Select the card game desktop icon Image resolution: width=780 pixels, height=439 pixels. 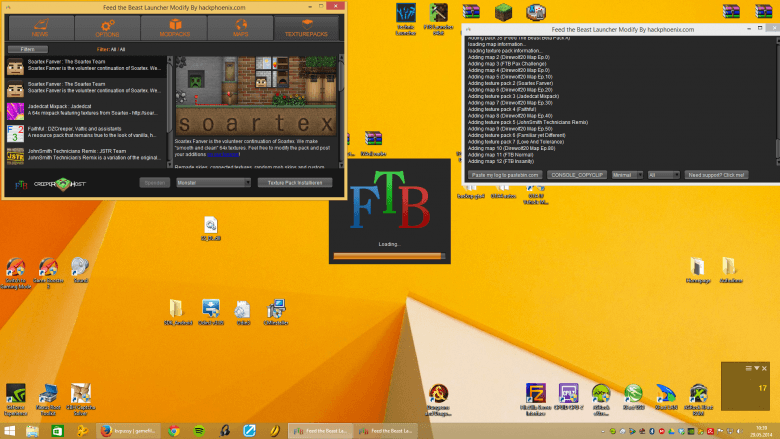tap(536, 12)
